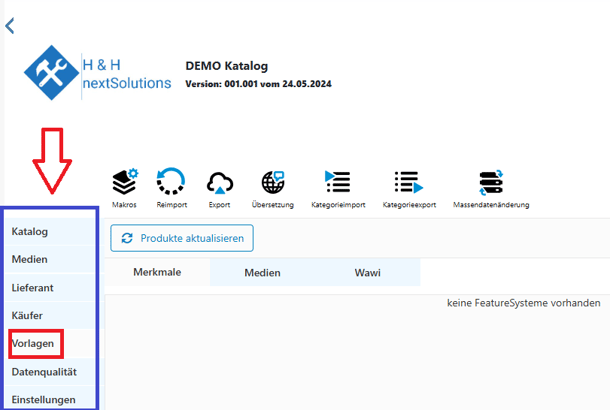Select Katalog in the sidebar
This screenshot has width=610, height=410.
click(x=30, y=232)
